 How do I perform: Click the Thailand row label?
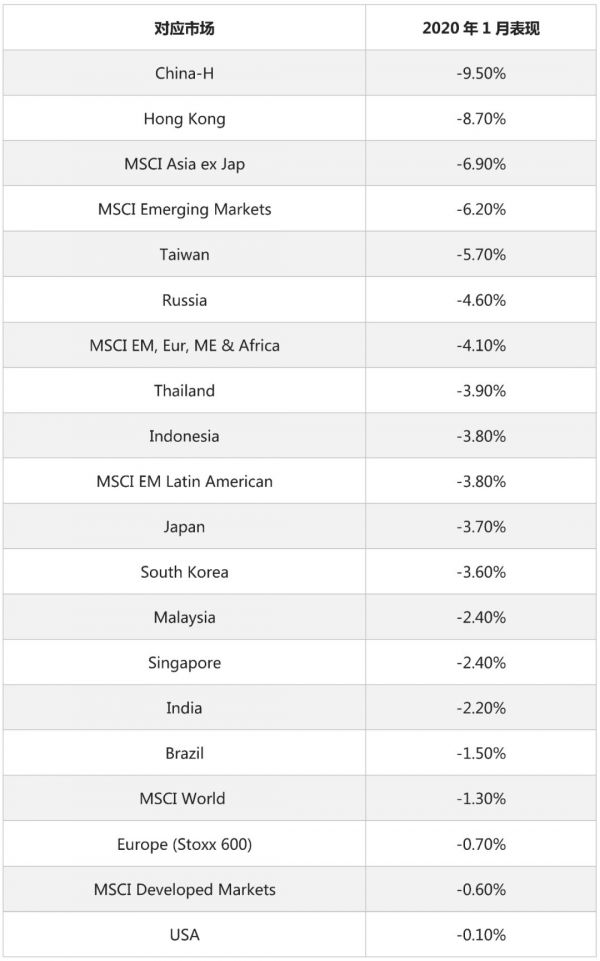pos(184,390)
